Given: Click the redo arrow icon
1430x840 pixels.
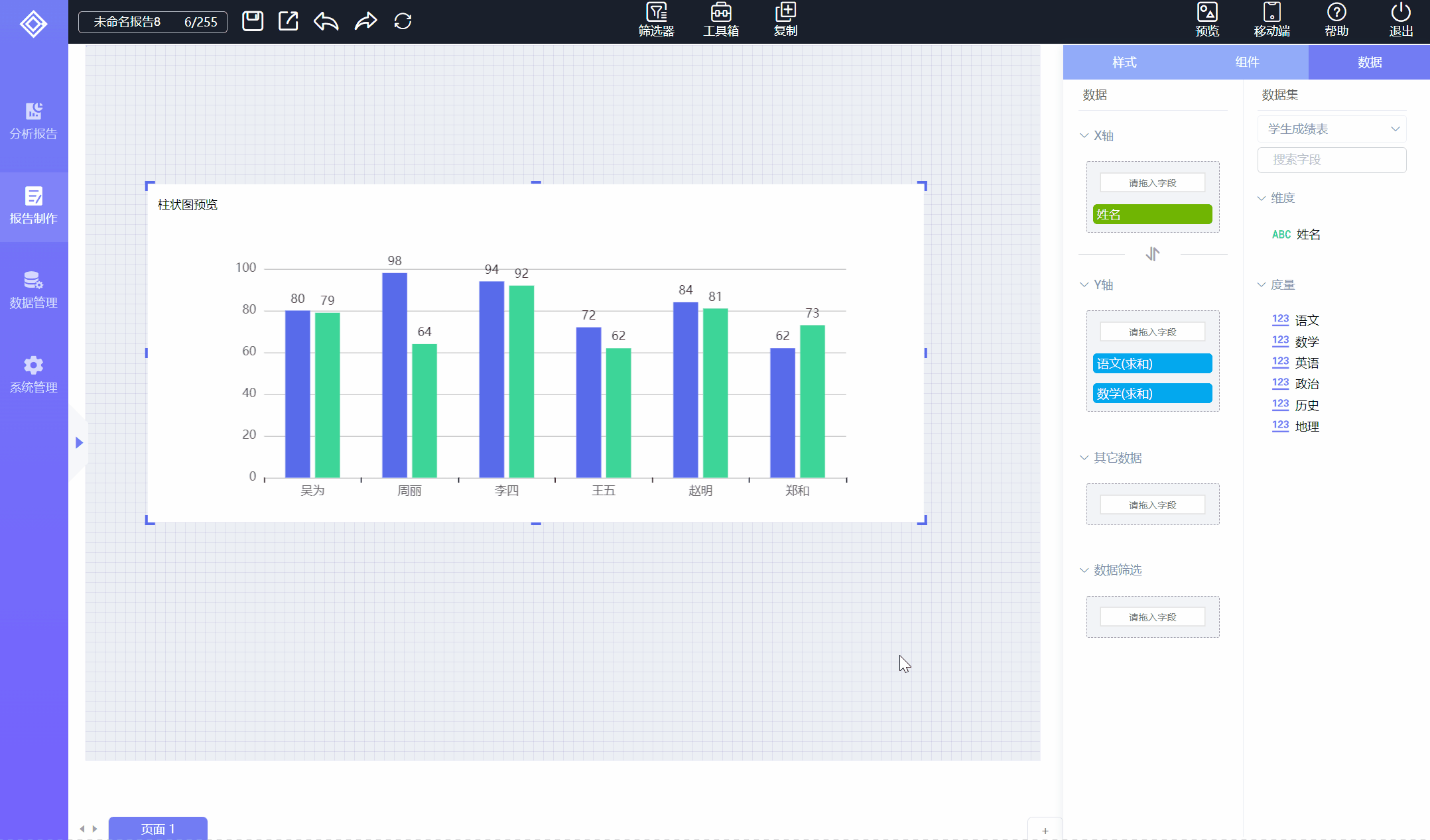Looking at the screenshot, I should point(365,21).
